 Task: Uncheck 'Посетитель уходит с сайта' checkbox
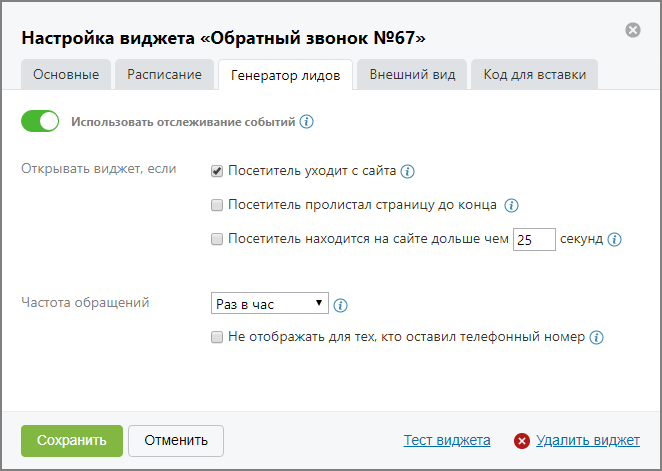pyautogui.click(x=217, y=171)
